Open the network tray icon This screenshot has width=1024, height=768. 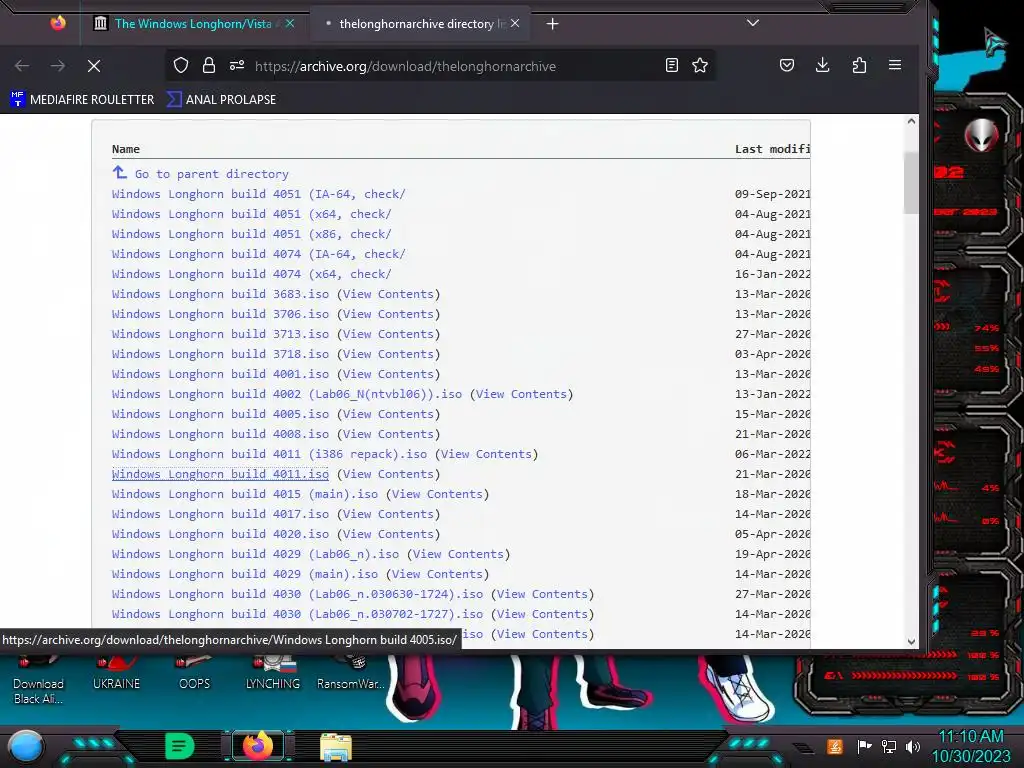pyautogui.click(x=889, y=746)
